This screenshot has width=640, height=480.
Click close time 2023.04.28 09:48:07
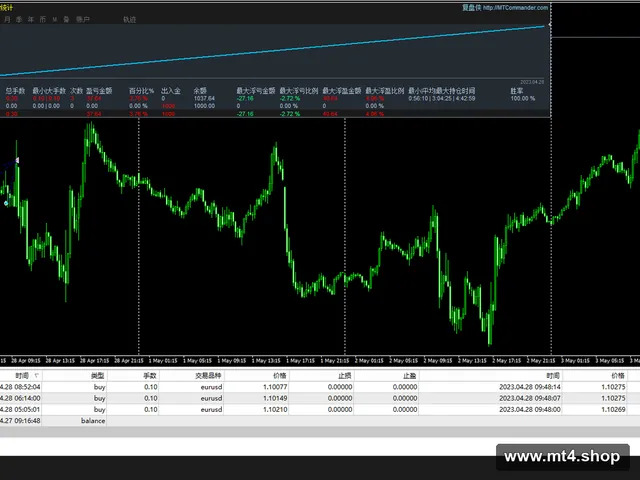tap(530, 398)
